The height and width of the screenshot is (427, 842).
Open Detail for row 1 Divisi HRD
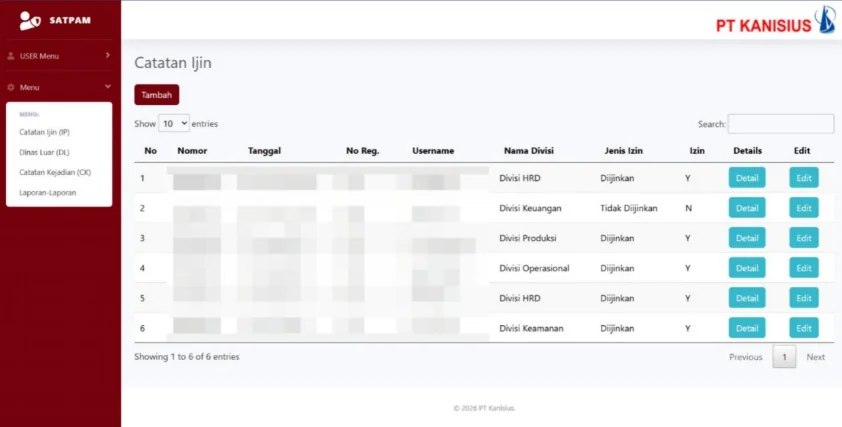(747, 178)
